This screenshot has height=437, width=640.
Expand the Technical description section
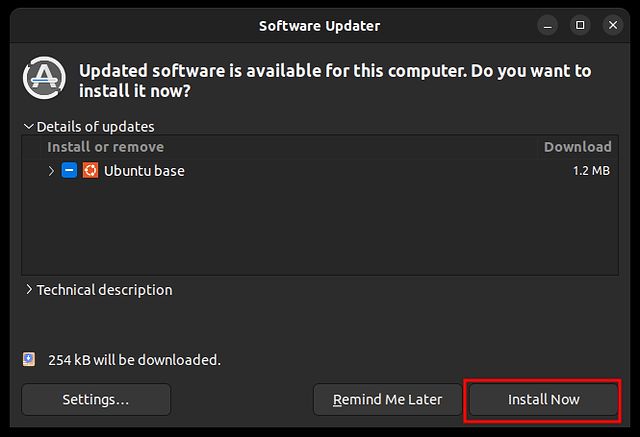coord(29,290)
